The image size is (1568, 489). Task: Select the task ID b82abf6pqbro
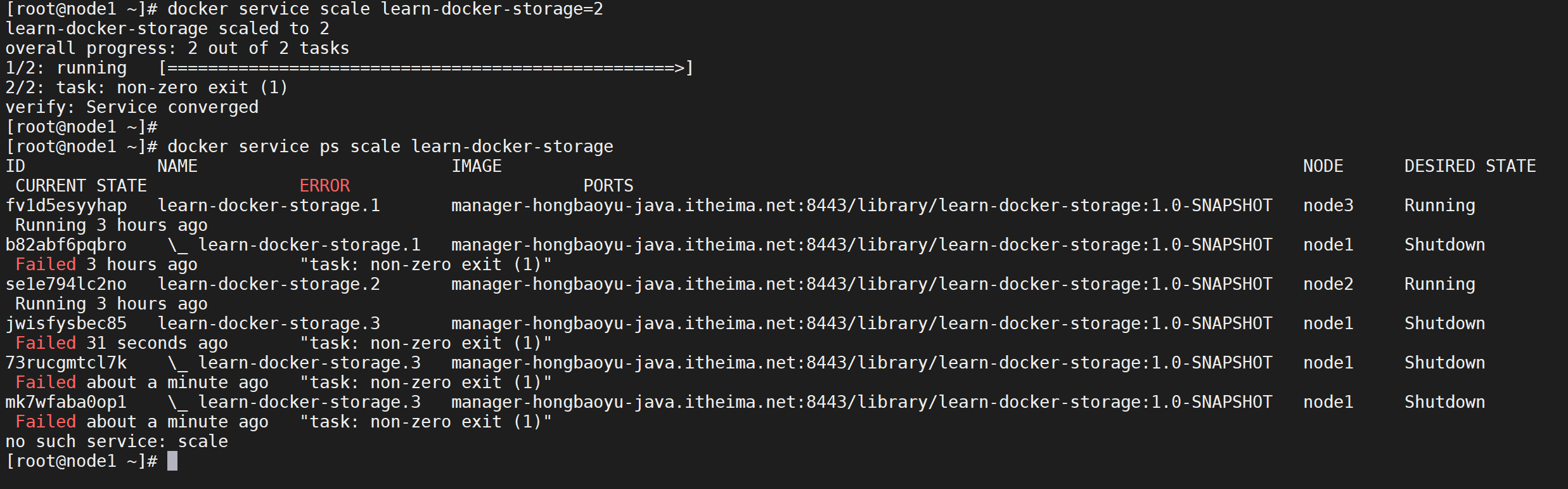66,245
